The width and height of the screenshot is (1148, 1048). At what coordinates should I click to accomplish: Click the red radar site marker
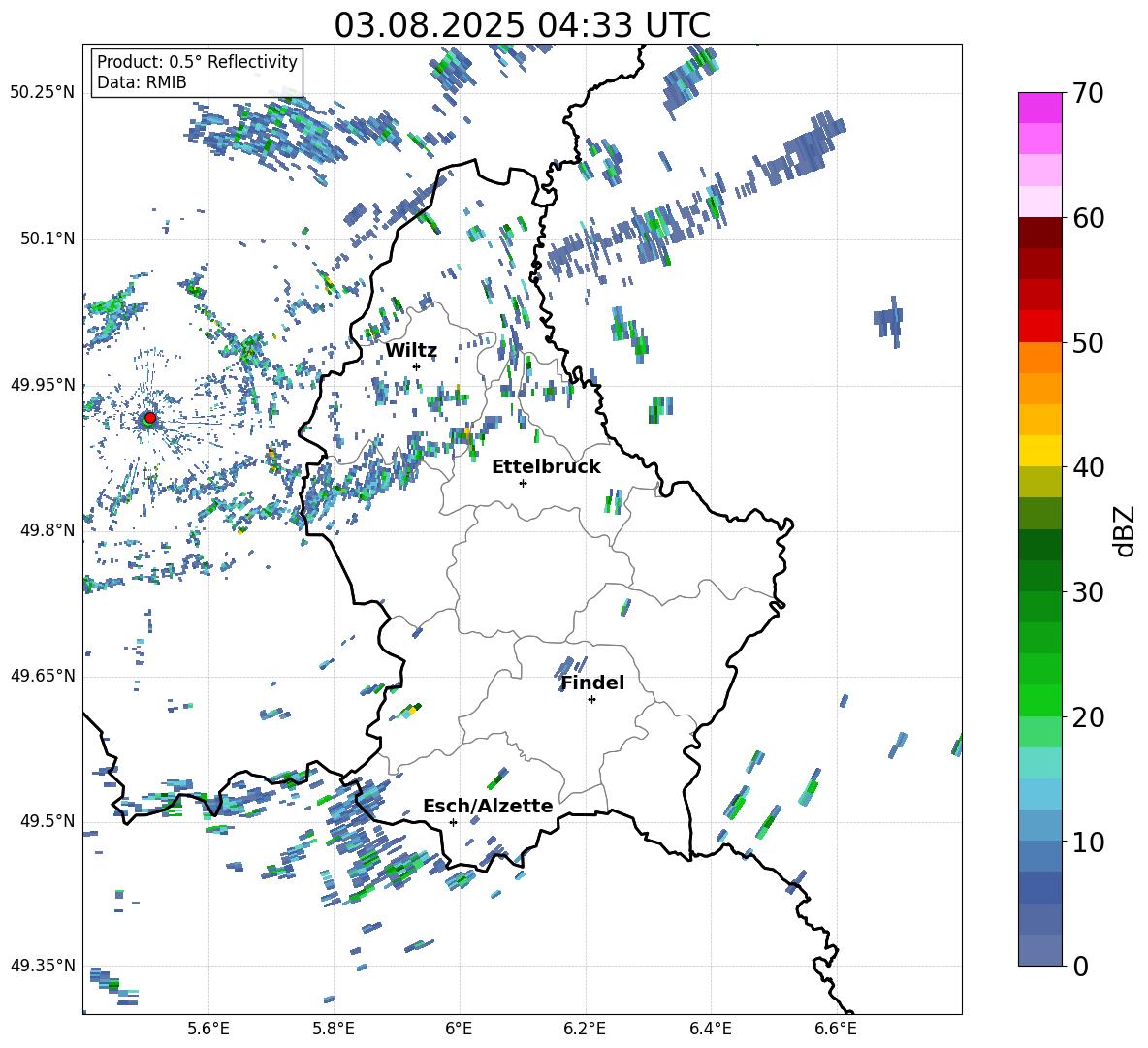pos(150,417)
